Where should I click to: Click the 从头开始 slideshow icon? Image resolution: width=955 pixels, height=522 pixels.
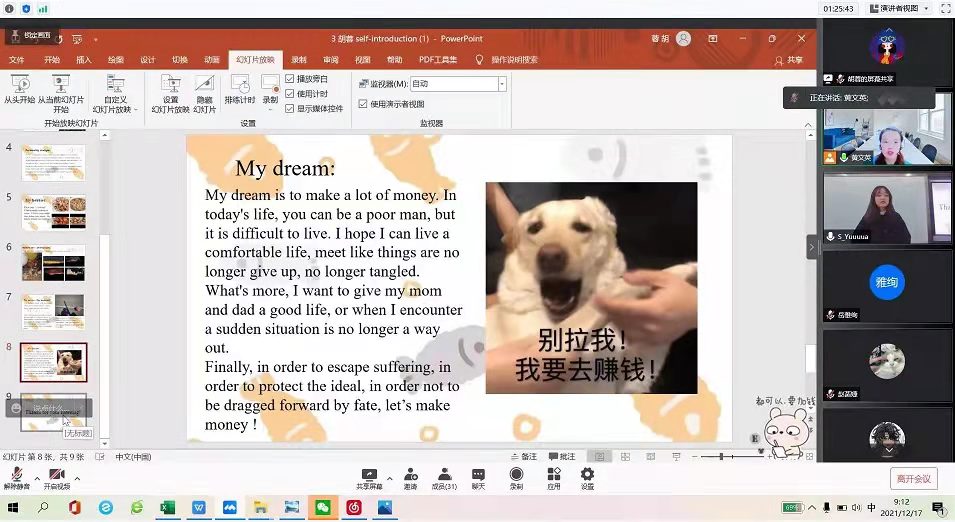point(19,85)
